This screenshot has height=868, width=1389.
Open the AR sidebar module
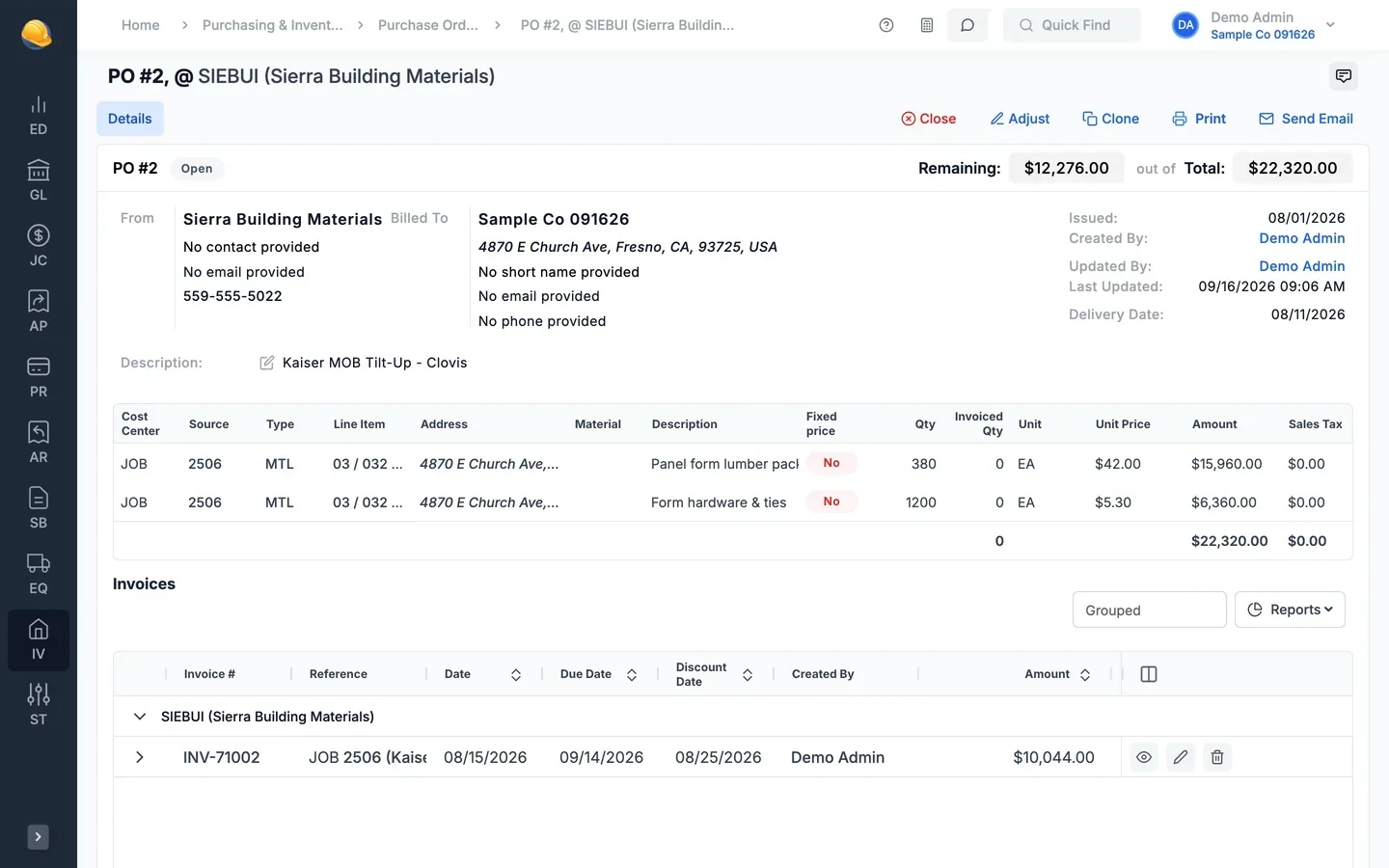[x=39, y=444]
